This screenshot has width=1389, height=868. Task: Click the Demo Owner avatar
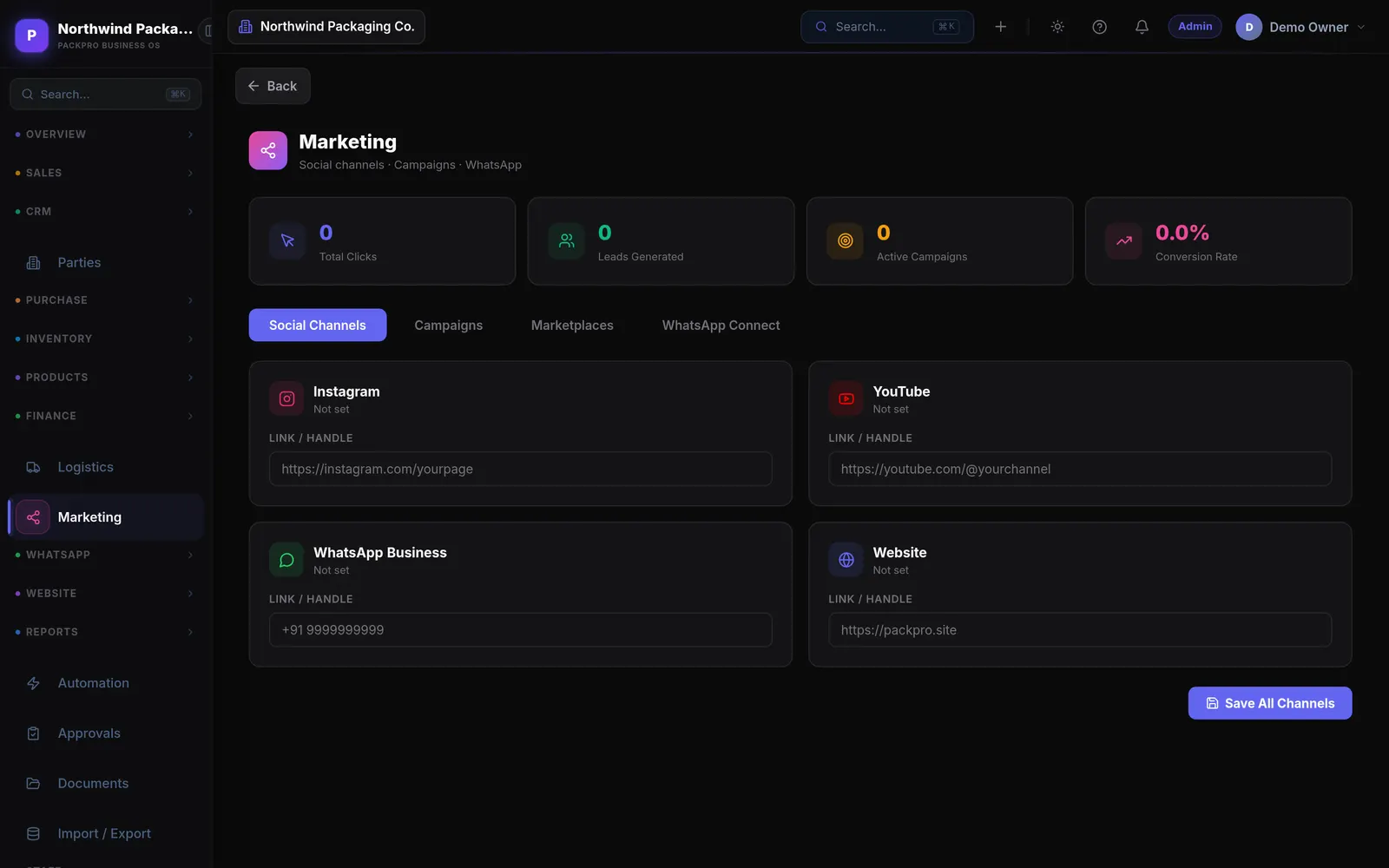pyautogui.click(x=1248, y=27)
